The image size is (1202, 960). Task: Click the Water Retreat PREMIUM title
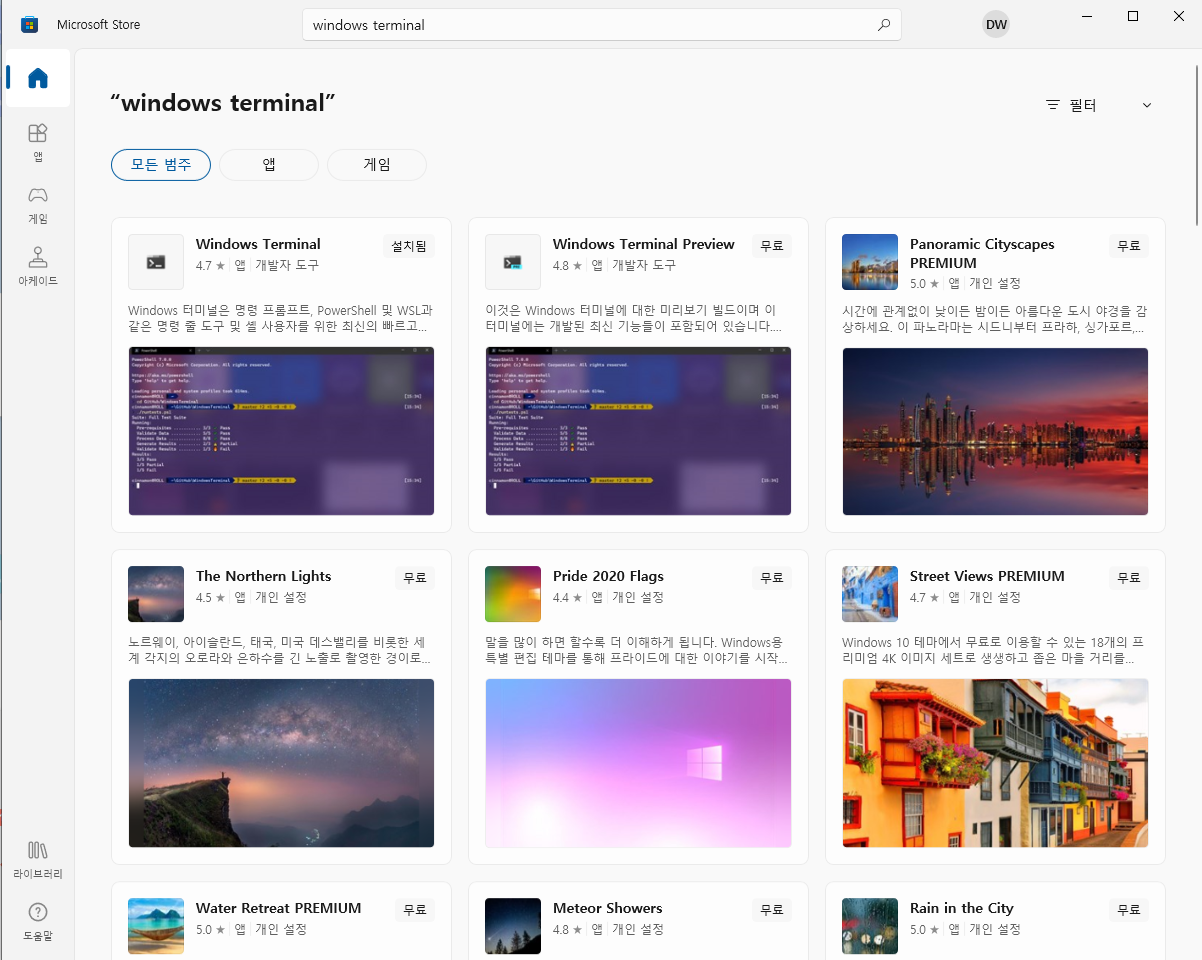pyautogui.click(x=278, y=908)
